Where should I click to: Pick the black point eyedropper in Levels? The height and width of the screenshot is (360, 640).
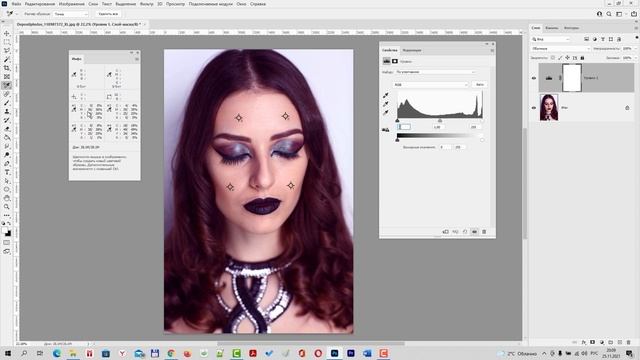click(x=385, y=95)
